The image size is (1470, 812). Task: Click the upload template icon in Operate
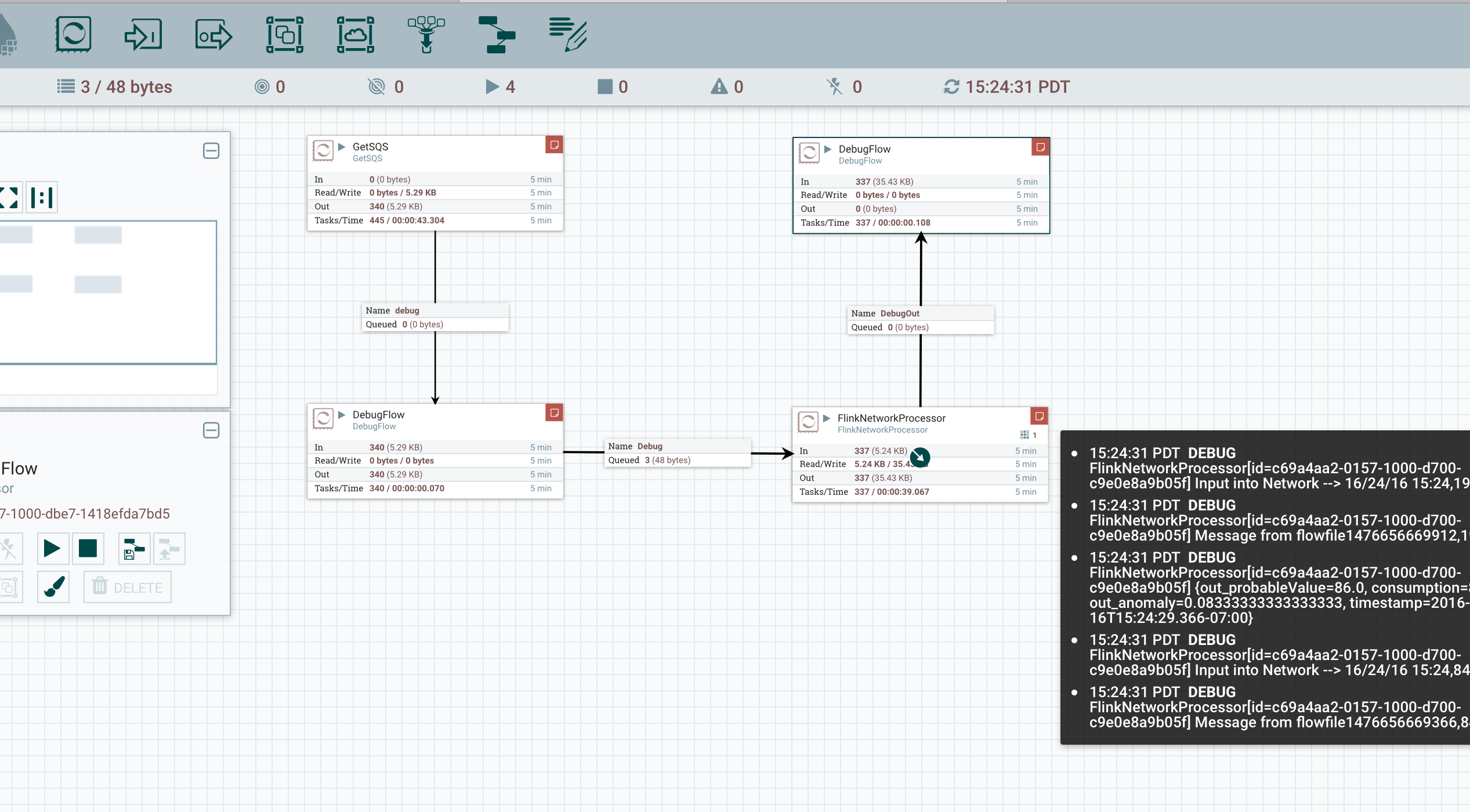point(169,548)
